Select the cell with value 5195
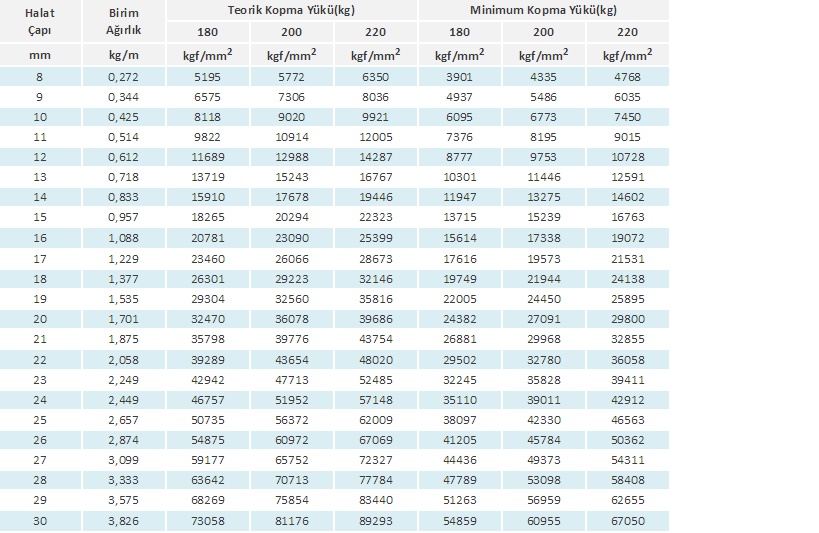The image size is (819, 533). pos(207,77)
